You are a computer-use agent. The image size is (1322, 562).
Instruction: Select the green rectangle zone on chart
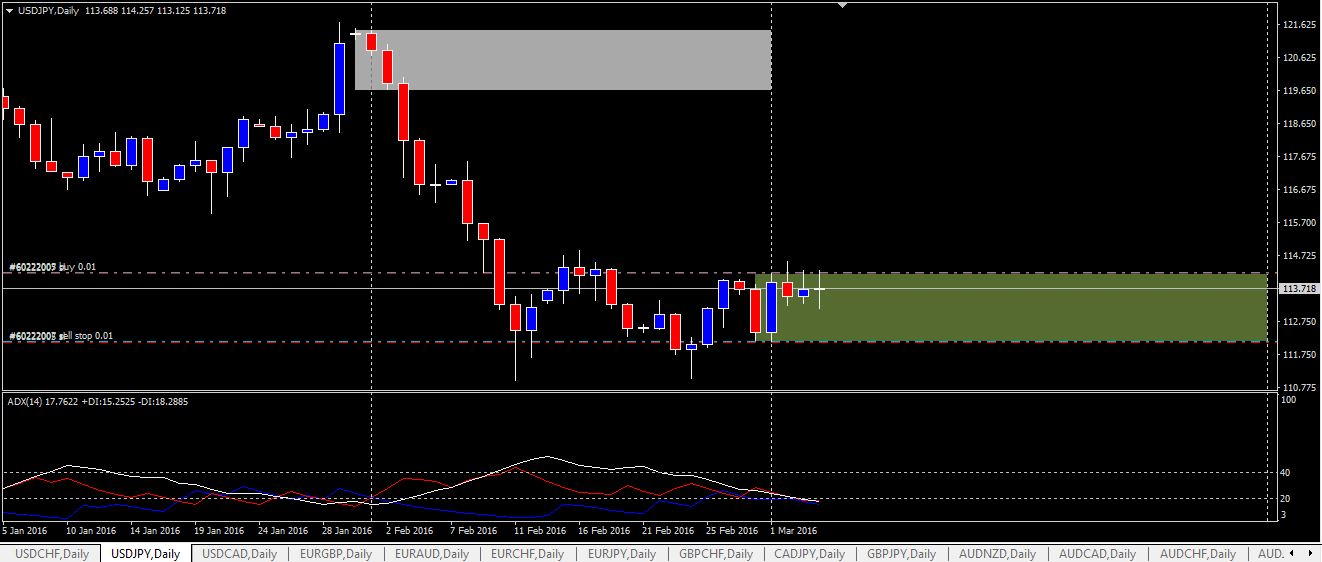(x=1010, y=308)
